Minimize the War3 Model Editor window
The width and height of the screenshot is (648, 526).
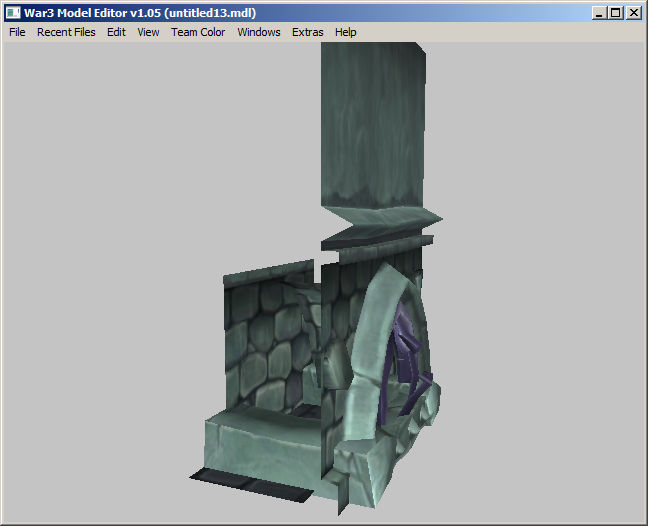click(x=599, y=13)
